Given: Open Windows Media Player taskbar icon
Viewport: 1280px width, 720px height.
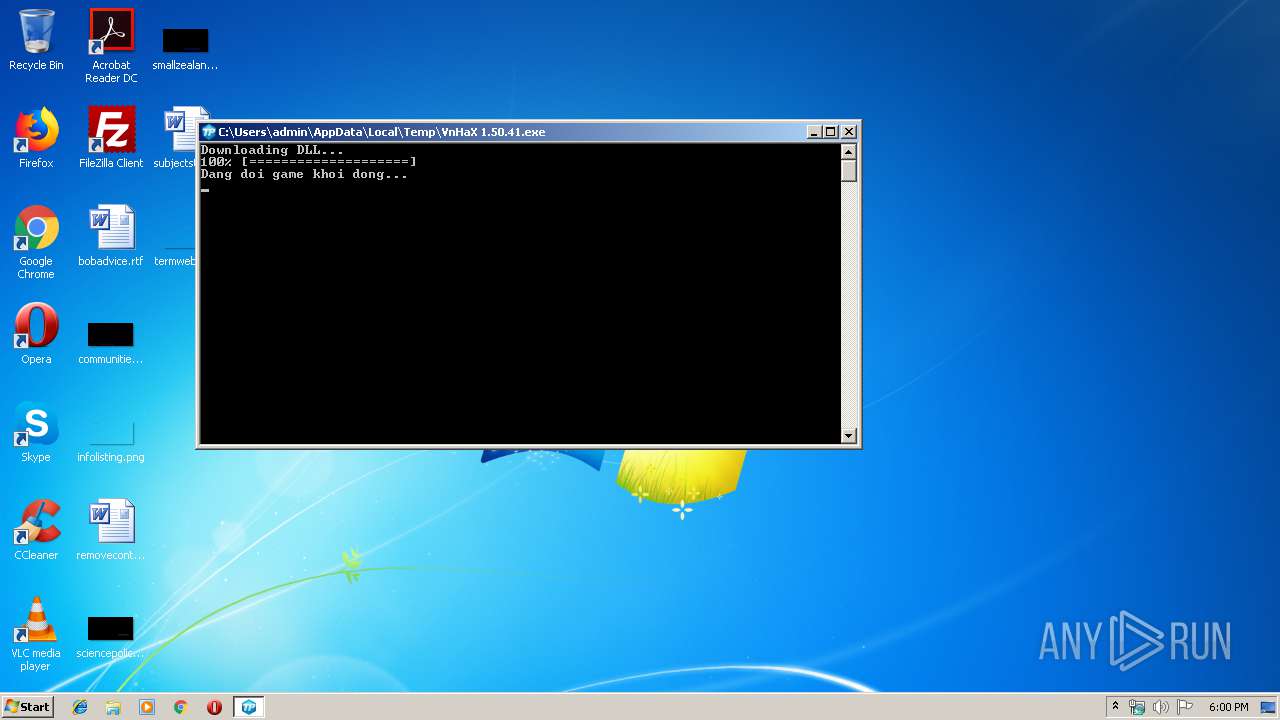Looking at the screenshot, I should pos(147,707).
